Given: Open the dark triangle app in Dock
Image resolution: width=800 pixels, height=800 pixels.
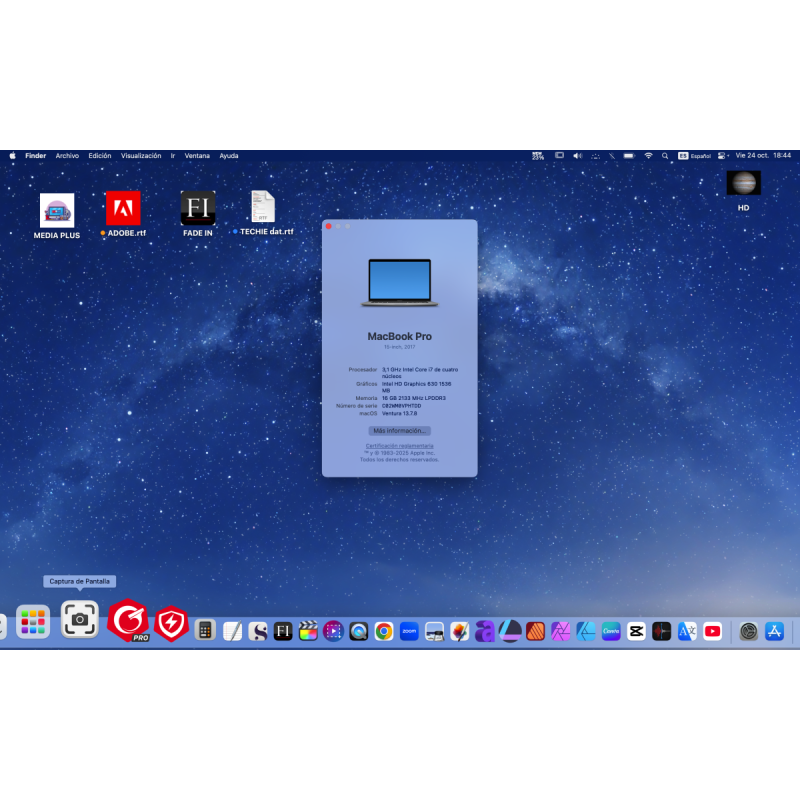Looking at the screenshot, I should pyautogui.click(x=510, y=631).
